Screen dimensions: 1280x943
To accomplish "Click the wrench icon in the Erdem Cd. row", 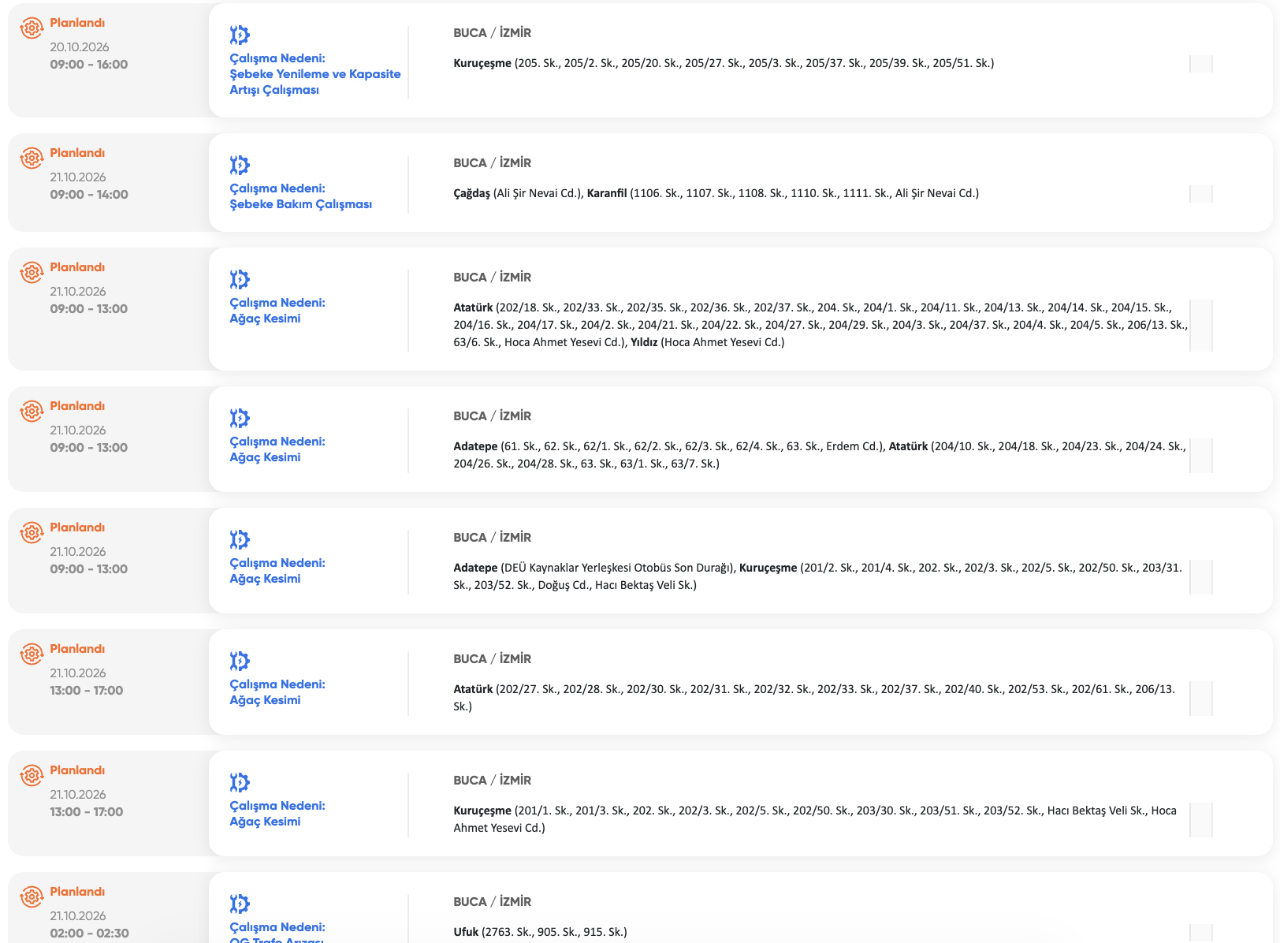I will click(x=239, y=418).
